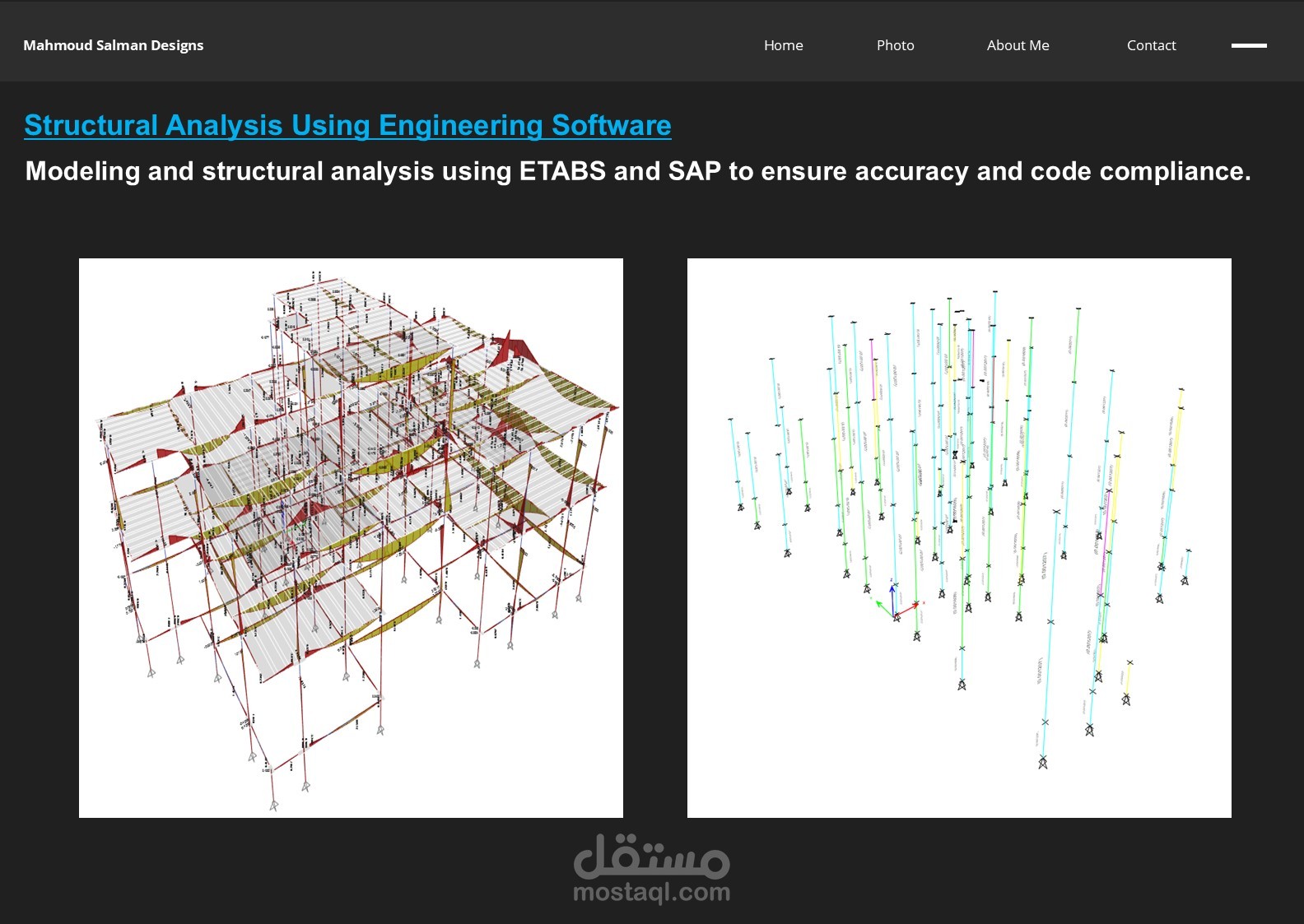
Task: Navigate to the Contact page
Action: coord(1151,45)
